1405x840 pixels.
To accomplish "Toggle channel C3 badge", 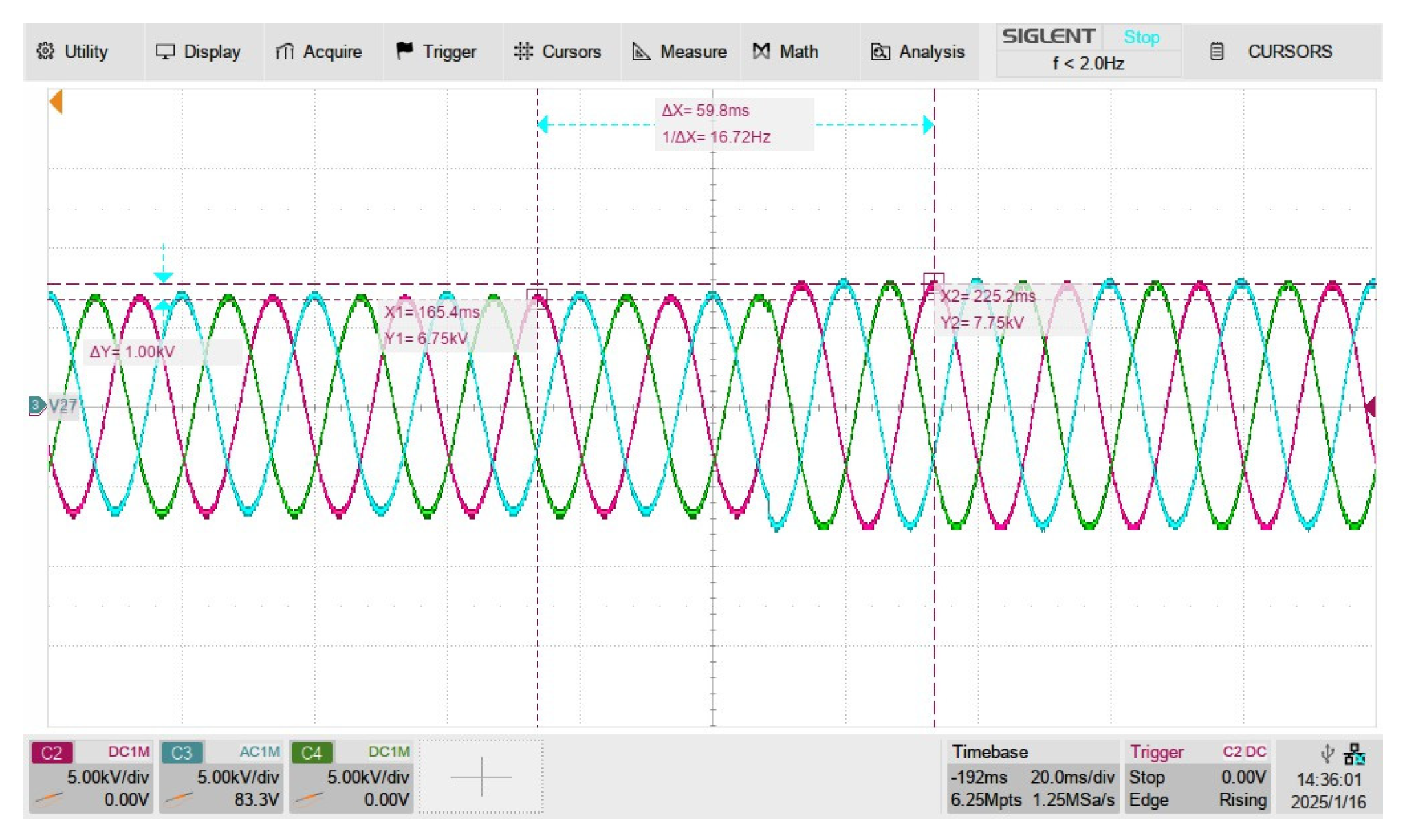I will click(x=182, y=753).
